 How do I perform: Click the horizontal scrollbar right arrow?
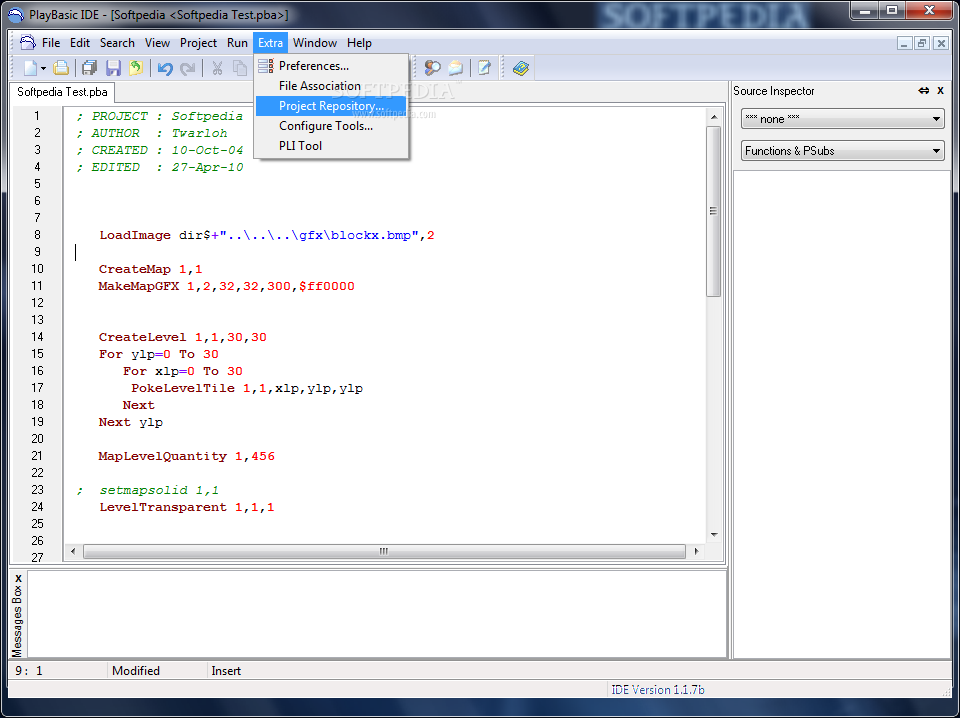(696, 552)
